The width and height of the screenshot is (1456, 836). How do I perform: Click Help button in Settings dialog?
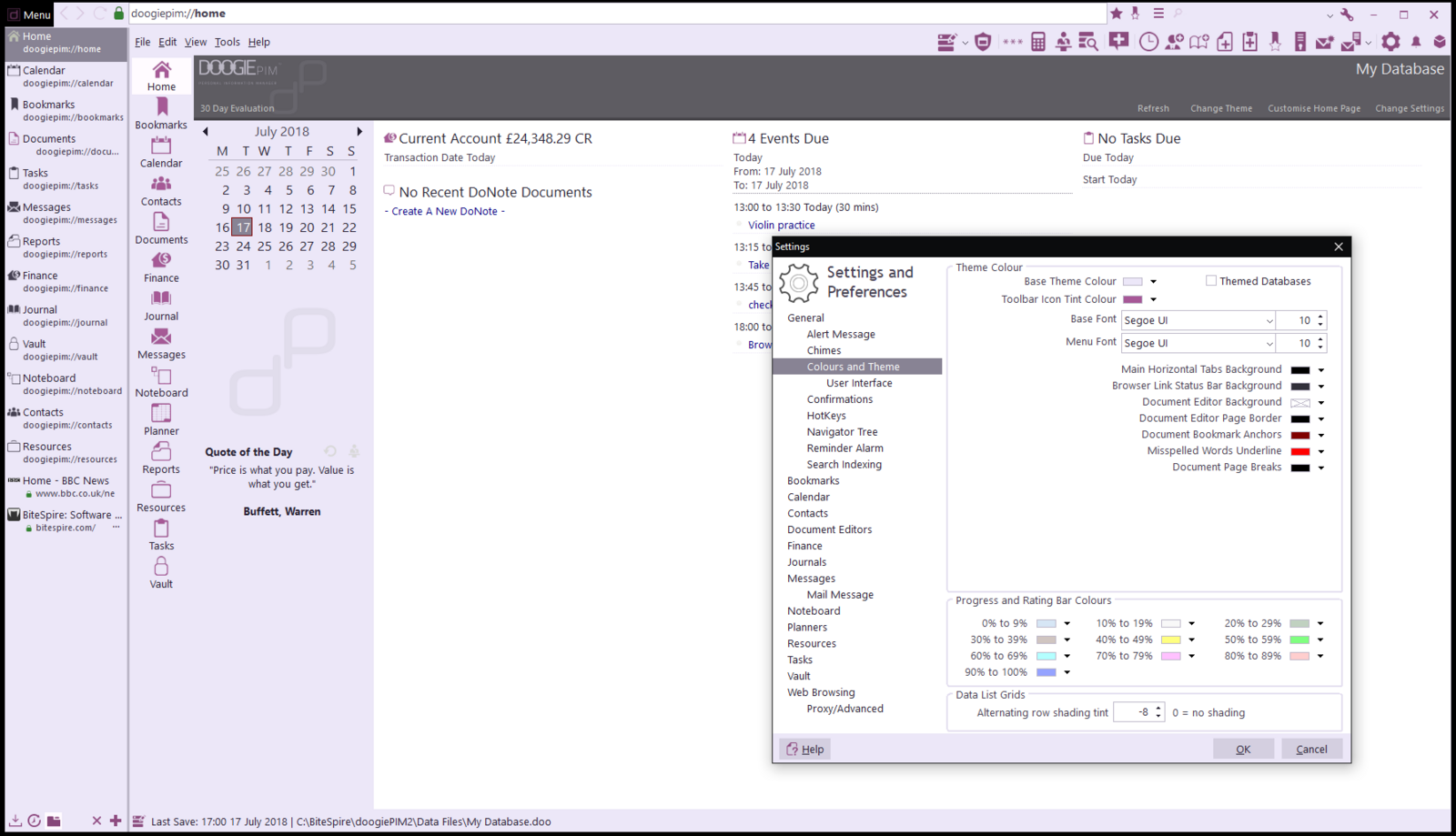[x=804, y=749]
